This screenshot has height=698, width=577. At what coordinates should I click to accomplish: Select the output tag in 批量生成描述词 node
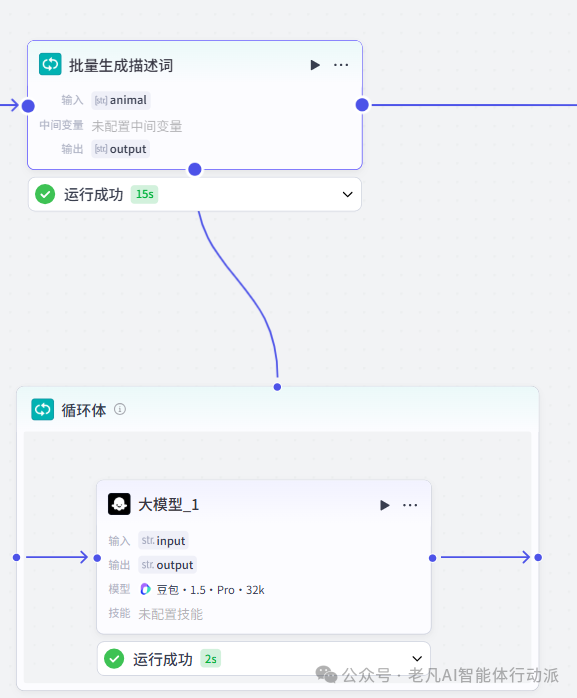(x=121, y=149)
